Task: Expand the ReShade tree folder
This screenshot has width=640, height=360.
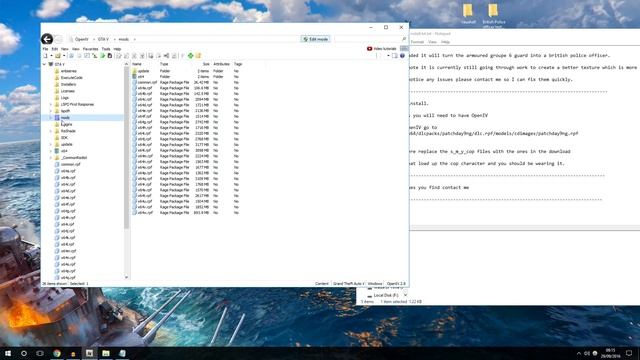Action: point(51,131)
